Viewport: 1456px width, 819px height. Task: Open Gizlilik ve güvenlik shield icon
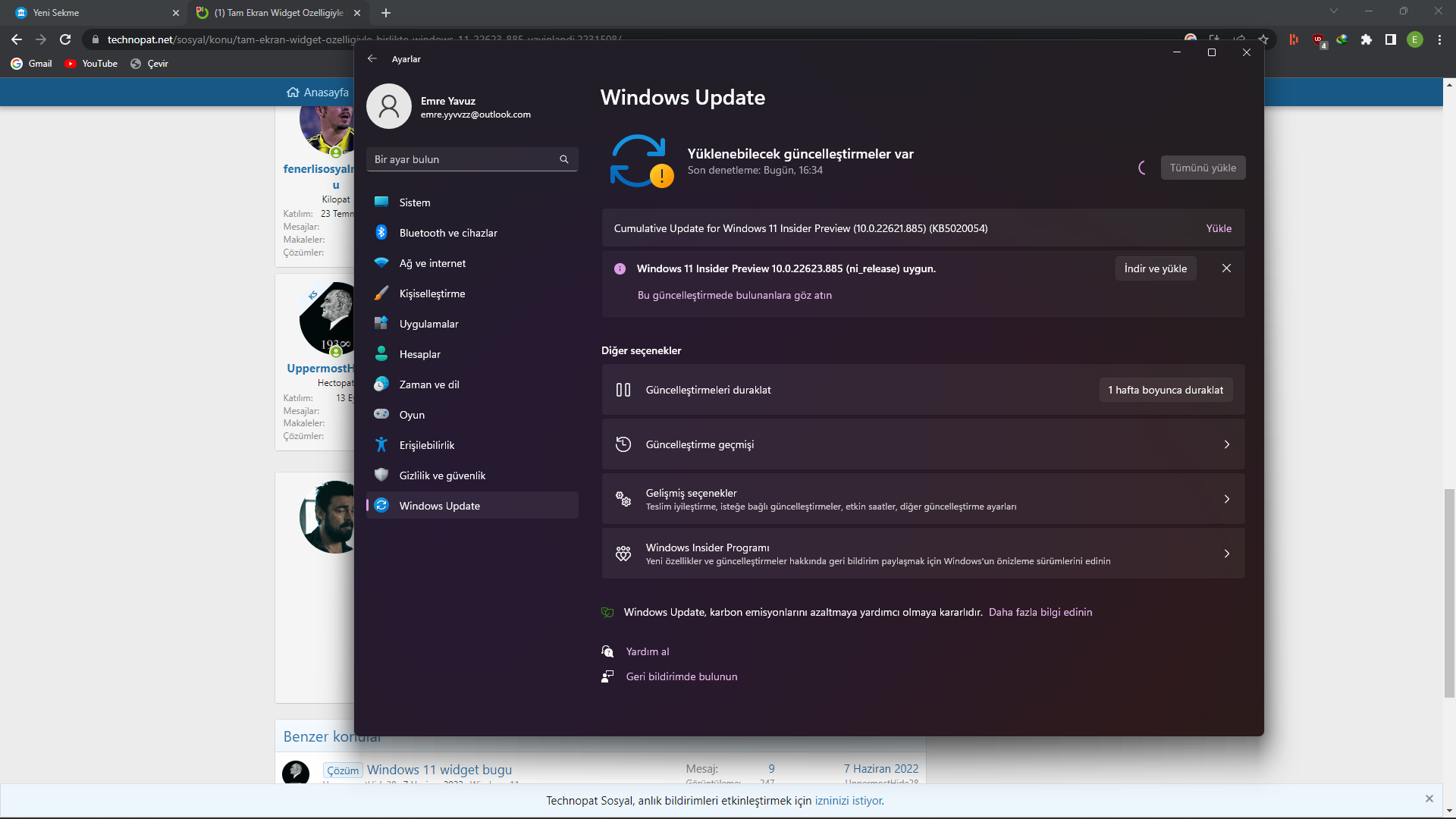point(381,475)
